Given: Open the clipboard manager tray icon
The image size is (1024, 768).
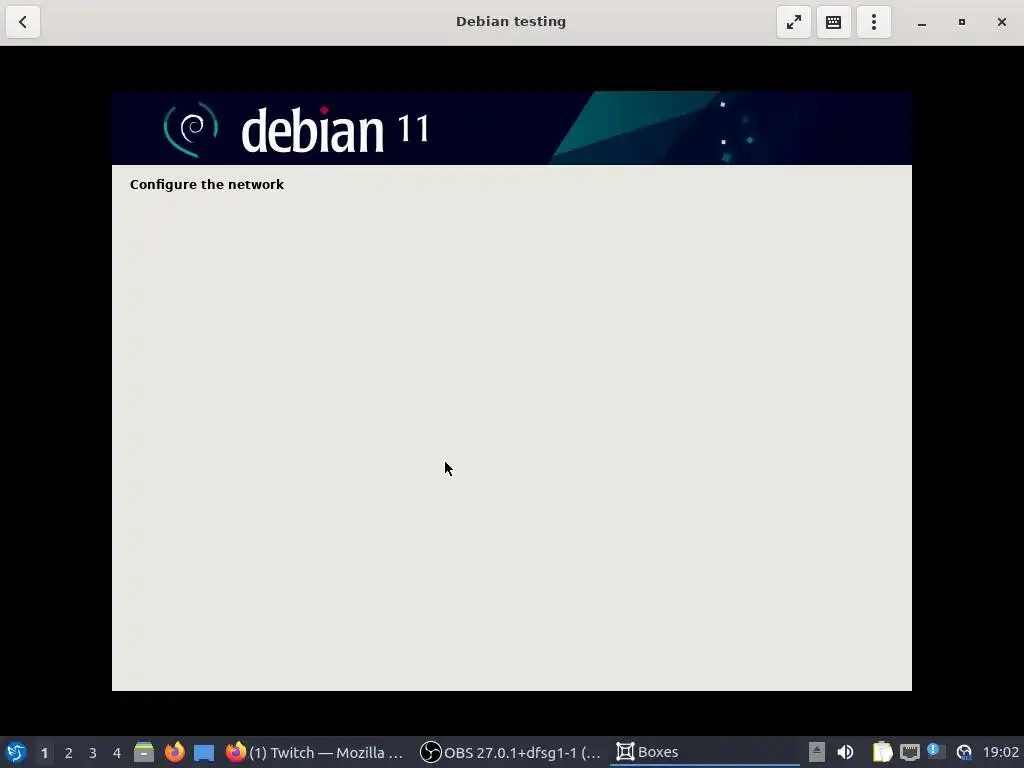Looking at the screenshot, I should (x=882, y=752).
